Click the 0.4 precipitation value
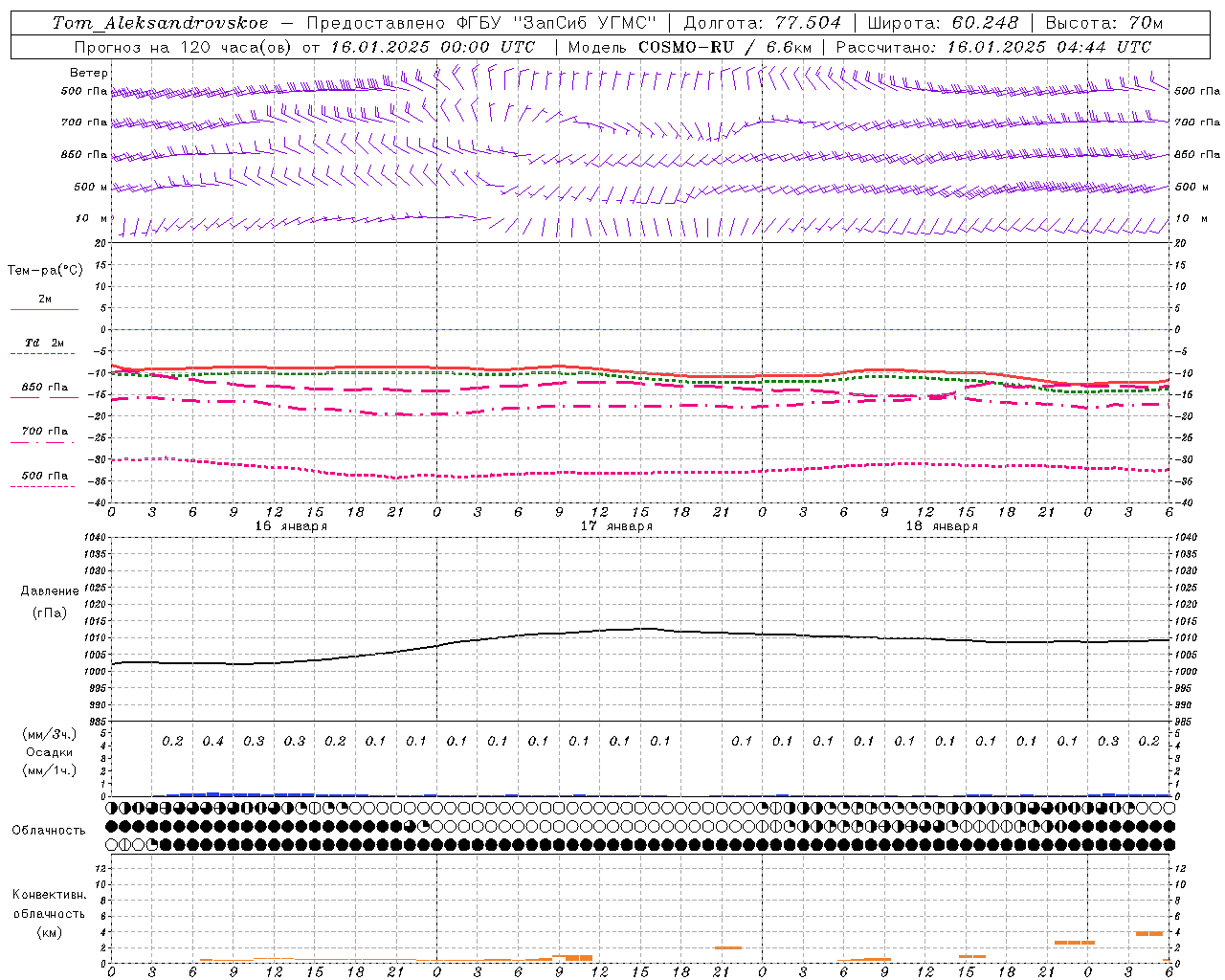Screen dimensions: 1225x980 [x=212, y=742]
